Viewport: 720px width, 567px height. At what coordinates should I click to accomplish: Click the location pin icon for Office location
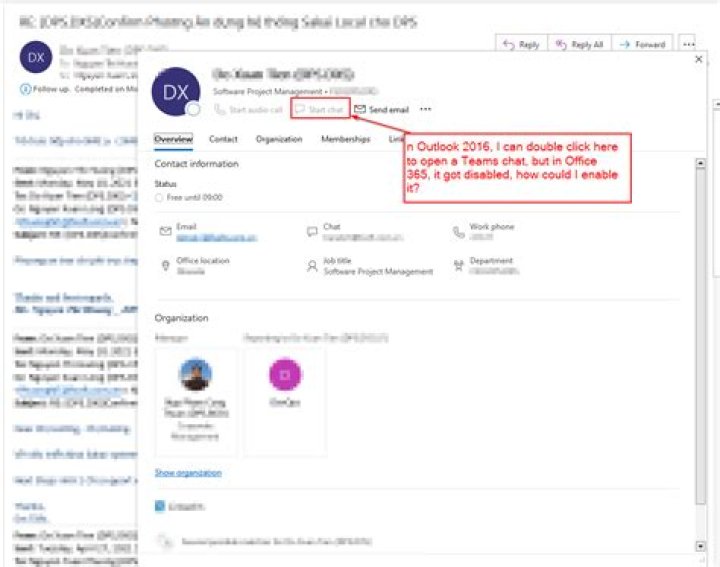[x=165, y=265]
